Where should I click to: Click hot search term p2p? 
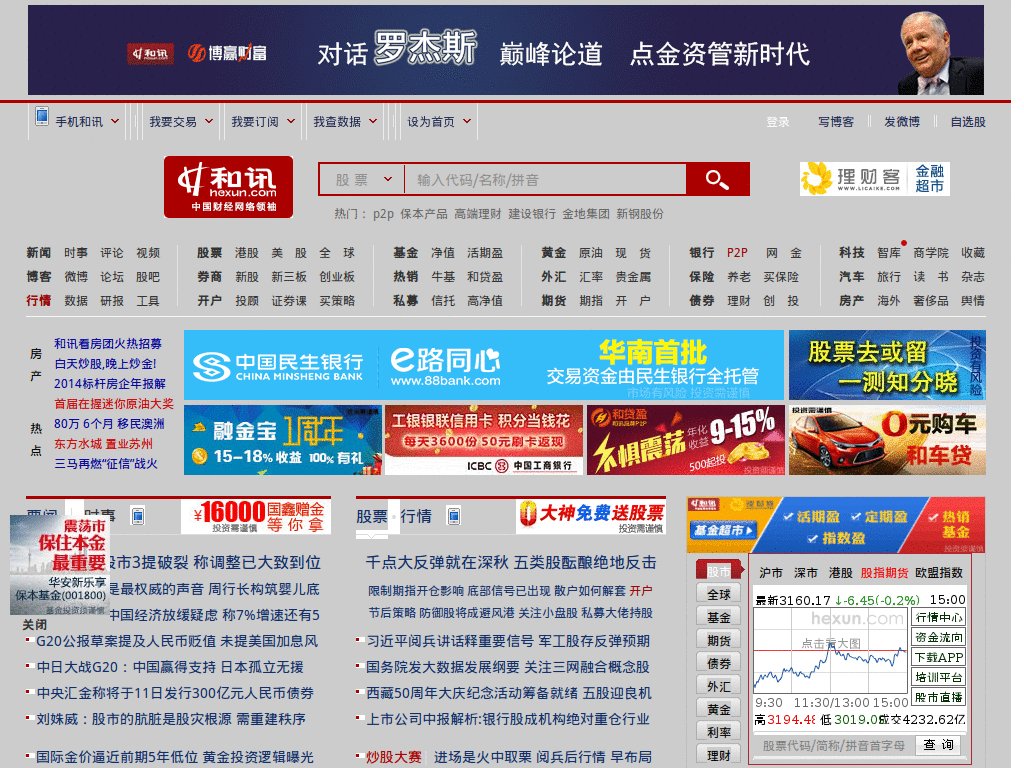[x=383, y=214]
